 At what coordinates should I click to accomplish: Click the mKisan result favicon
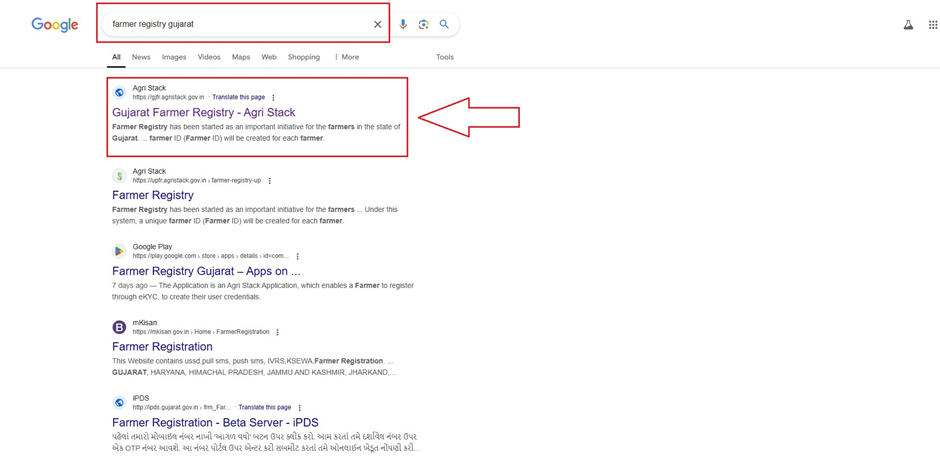click(x=119, y=327)
